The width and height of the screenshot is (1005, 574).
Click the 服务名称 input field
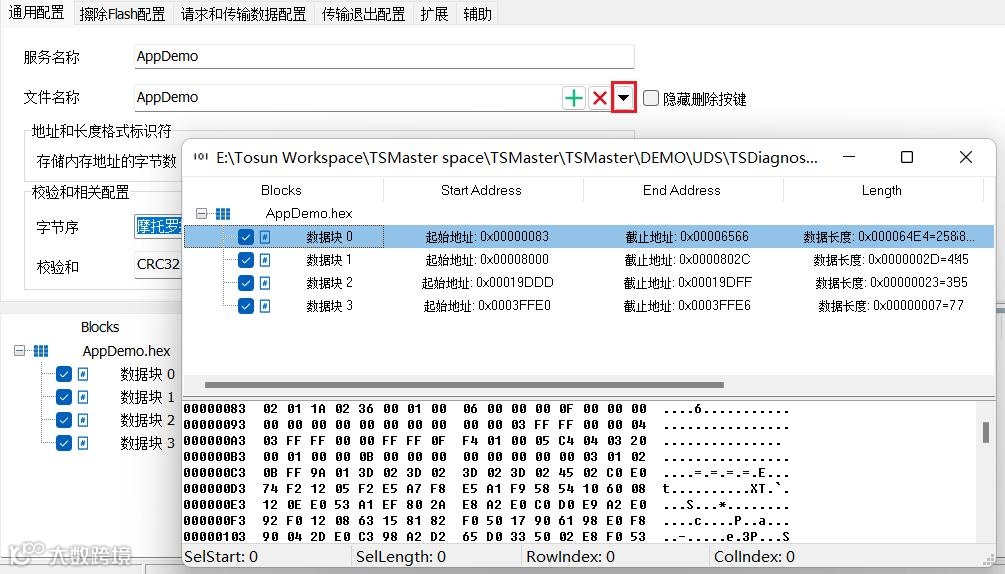(384, 56)
